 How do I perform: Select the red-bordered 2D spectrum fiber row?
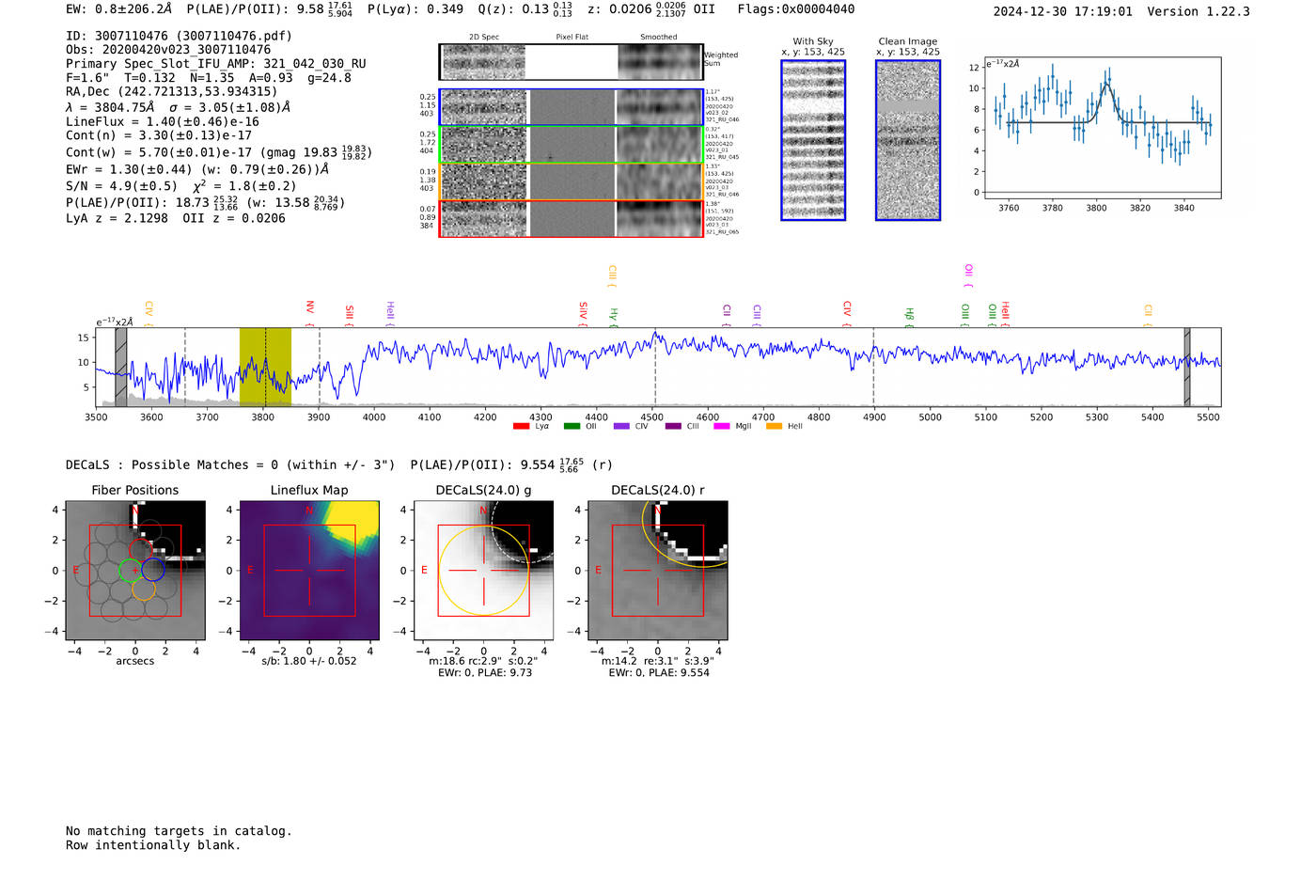(571, 219)
